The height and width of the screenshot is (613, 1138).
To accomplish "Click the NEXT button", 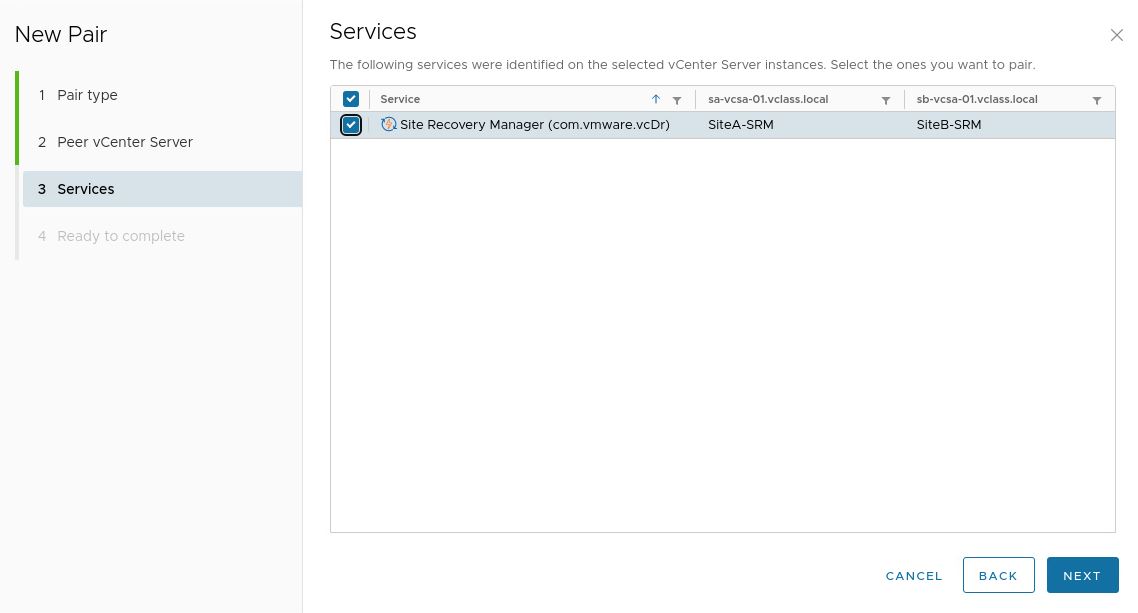I will (1082, 575).
